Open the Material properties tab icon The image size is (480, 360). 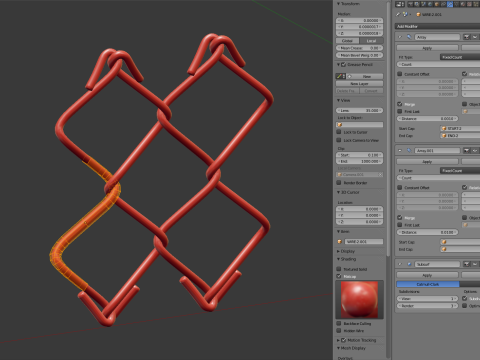click(463, 4)
